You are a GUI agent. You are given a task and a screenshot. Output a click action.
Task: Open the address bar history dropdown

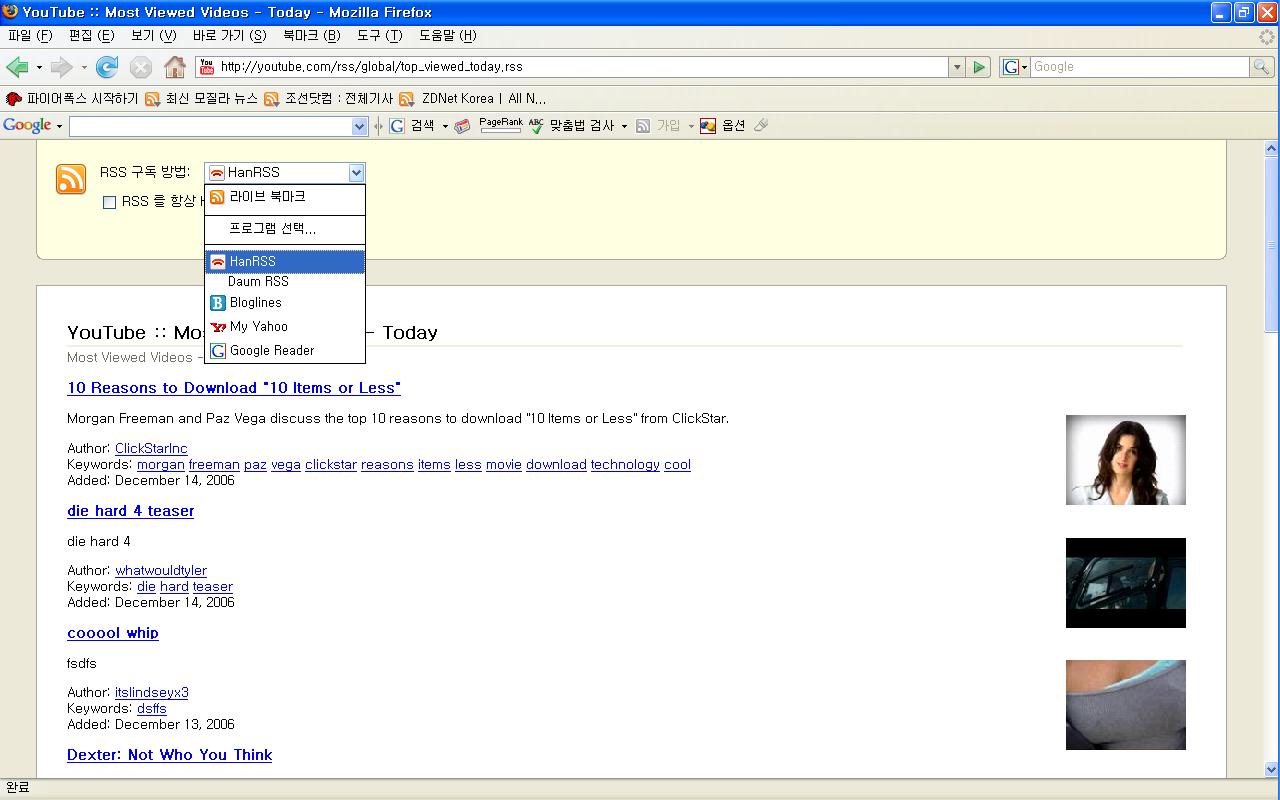click(957, 67)
